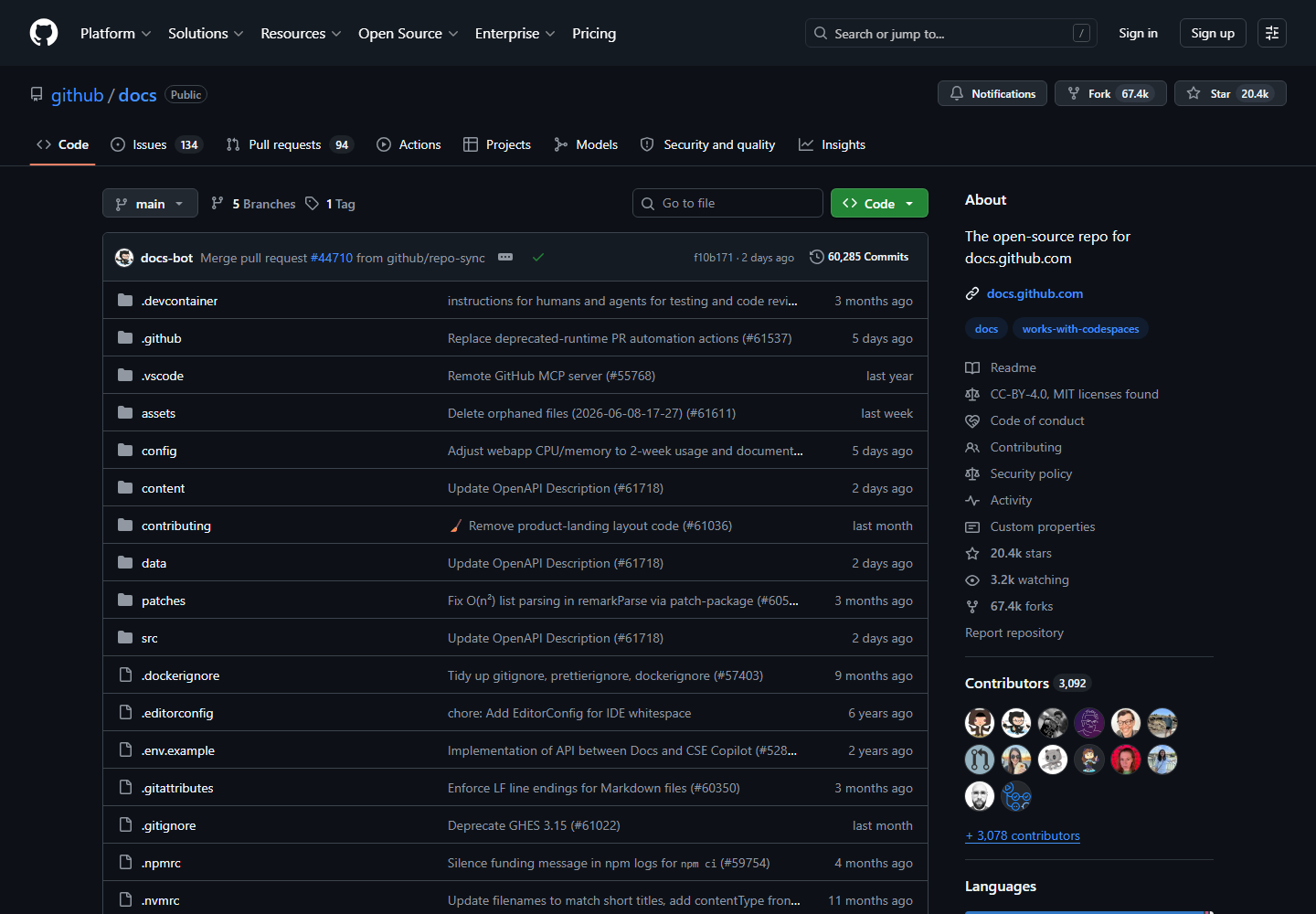
Task: Switch to the Pull requests tab
Action: [x=289, y=144]
